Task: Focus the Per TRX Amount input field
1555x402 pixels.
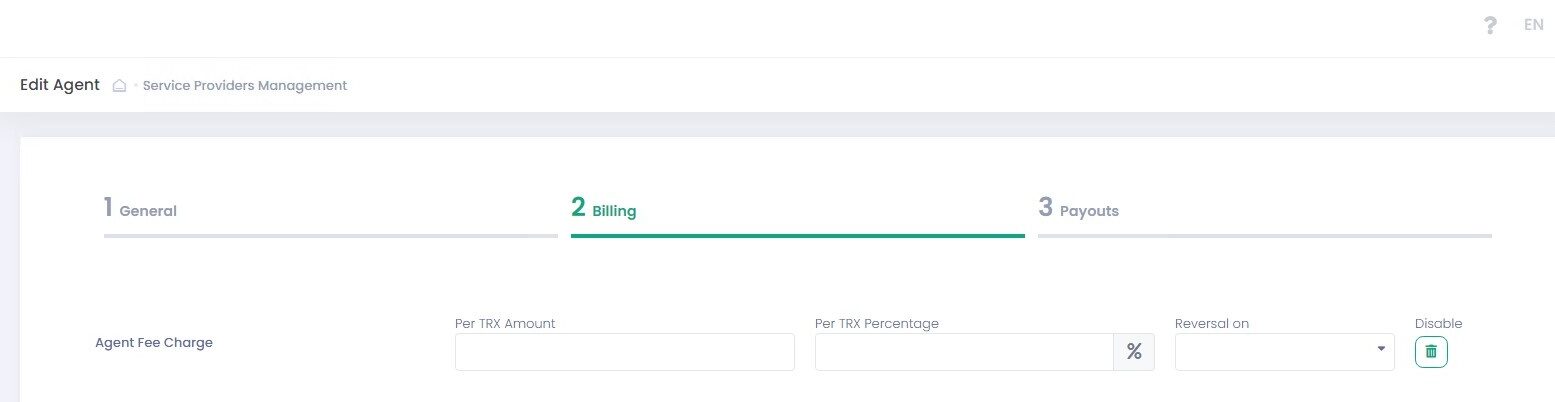Action: point(624,352)
